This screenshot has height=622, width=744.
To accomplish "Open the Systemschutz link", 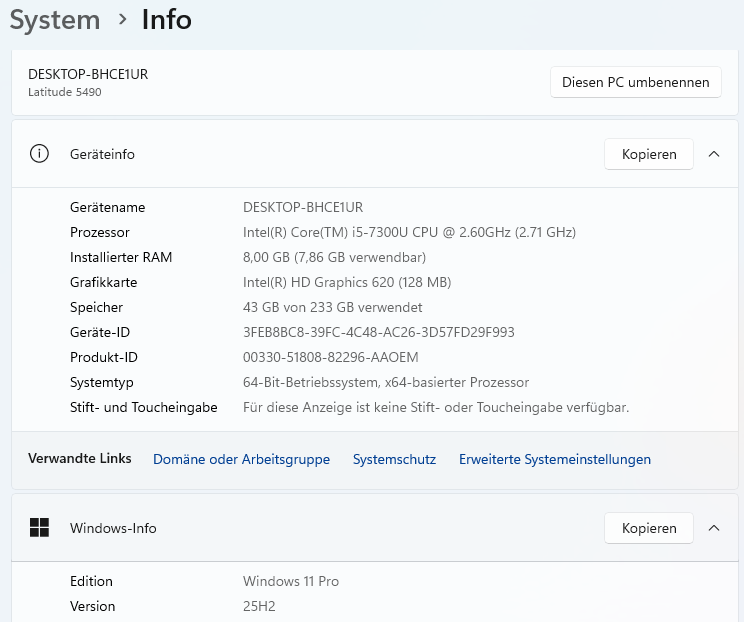I will pyautogui.click(x=394, y=459).
